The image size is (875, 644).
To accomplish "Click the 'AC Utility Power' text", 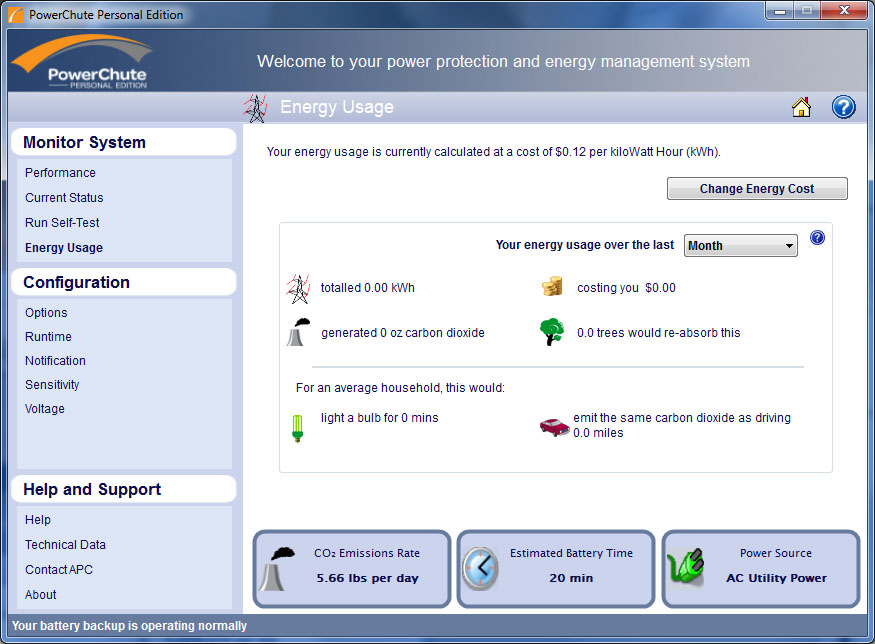I will tap(776, 578).
